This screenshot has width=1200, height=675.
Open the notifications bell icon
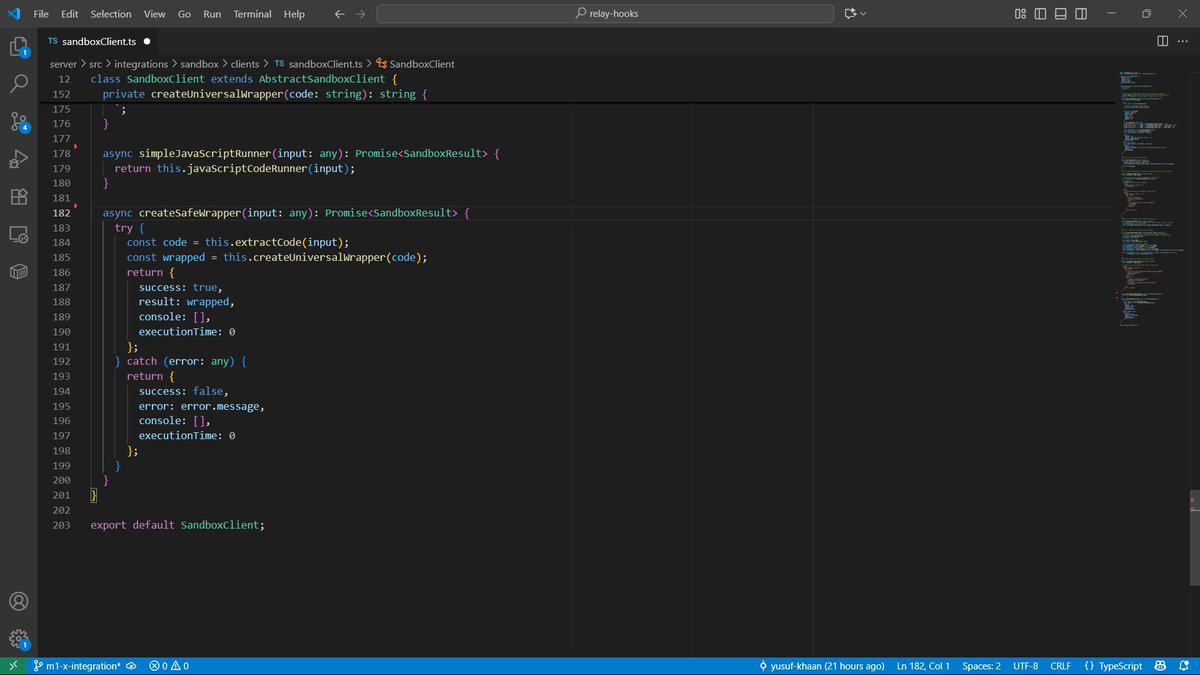[1183, 665]
